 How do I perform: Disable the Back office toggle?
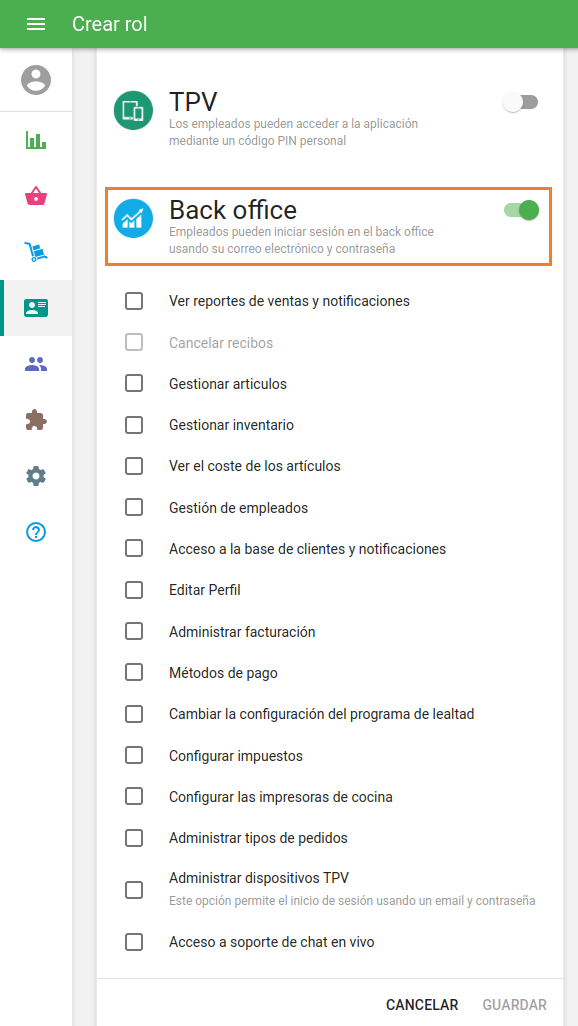520,211
